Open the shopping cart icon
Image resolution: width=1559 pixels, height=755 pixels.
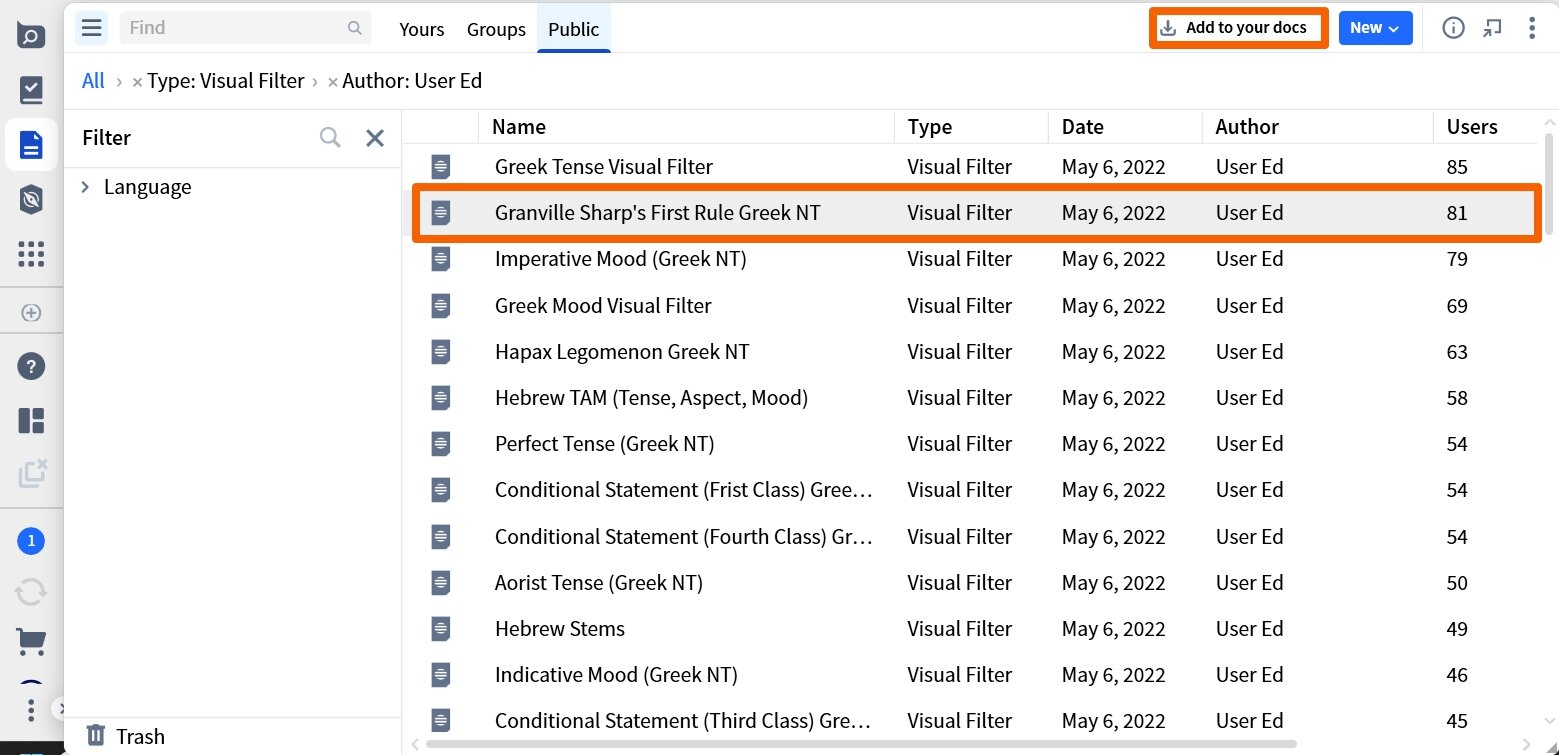pos(32,641)
